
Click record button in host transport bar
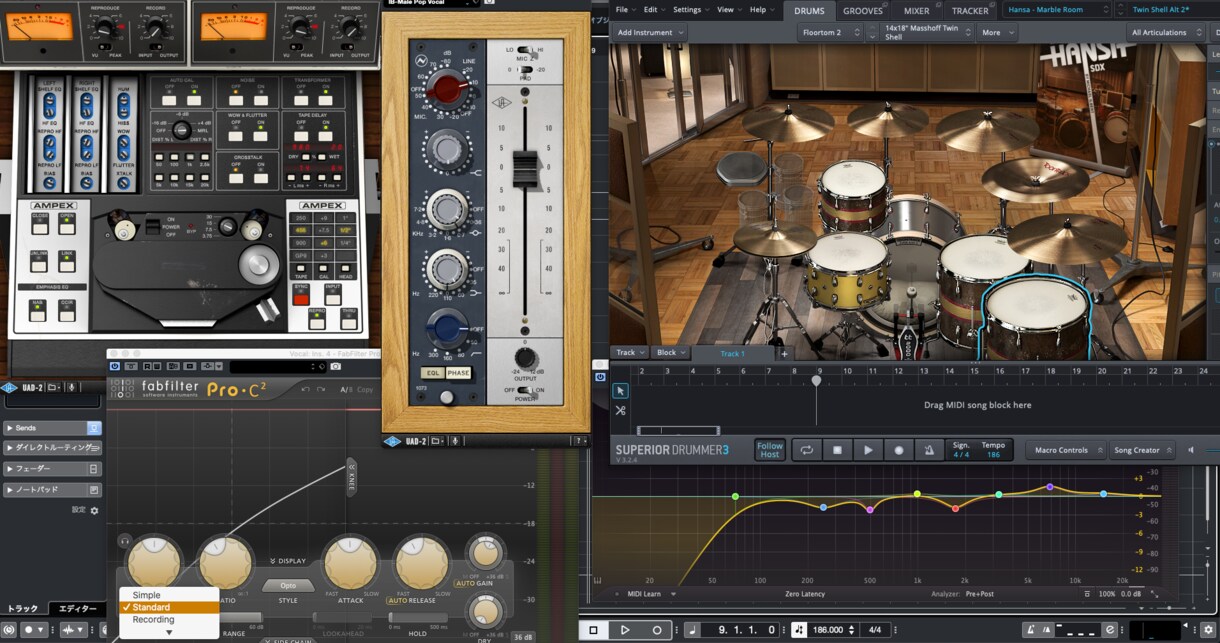pos(657,630)
